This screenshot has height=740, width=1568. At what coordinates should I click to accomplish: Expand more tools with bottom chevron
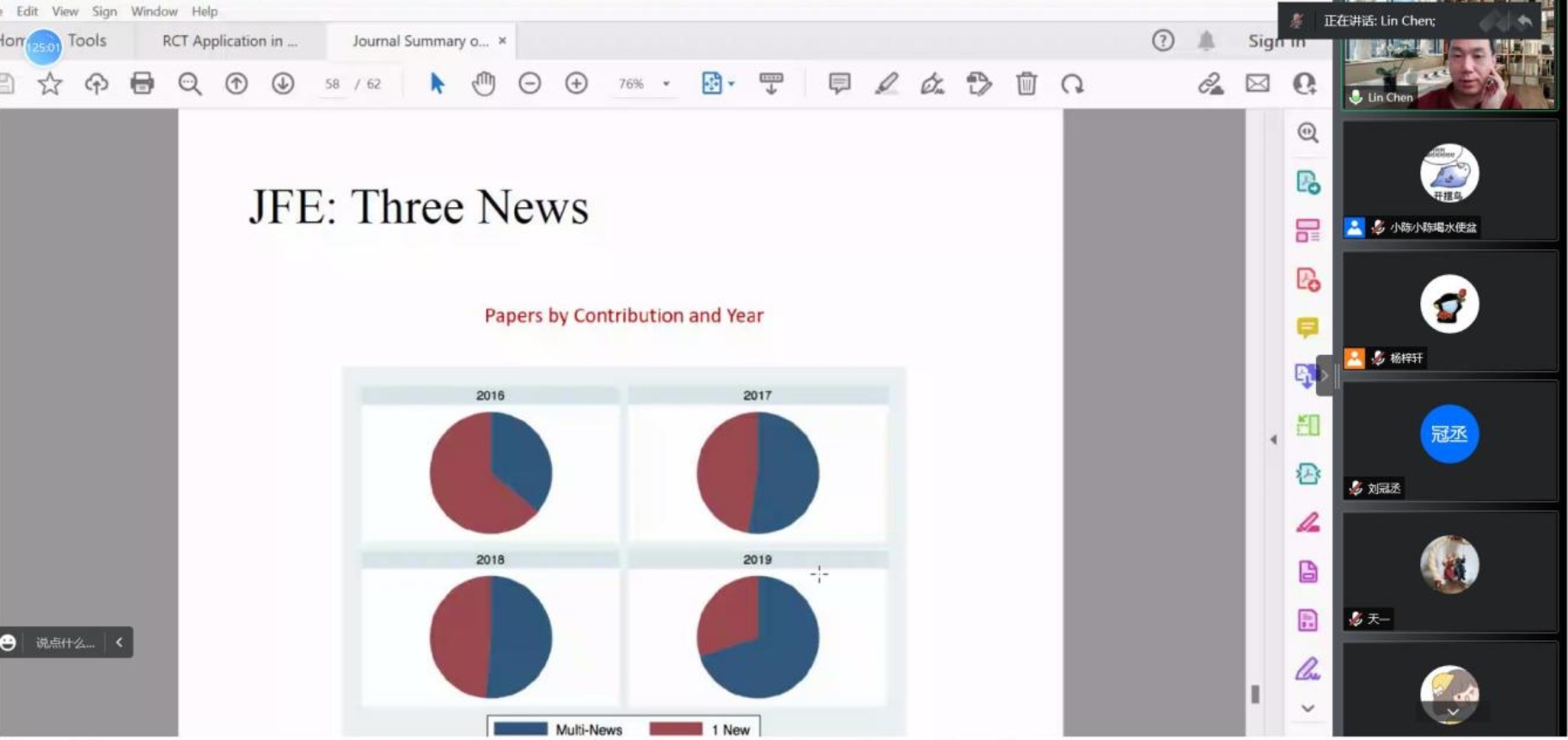[x=1308, y=708]
